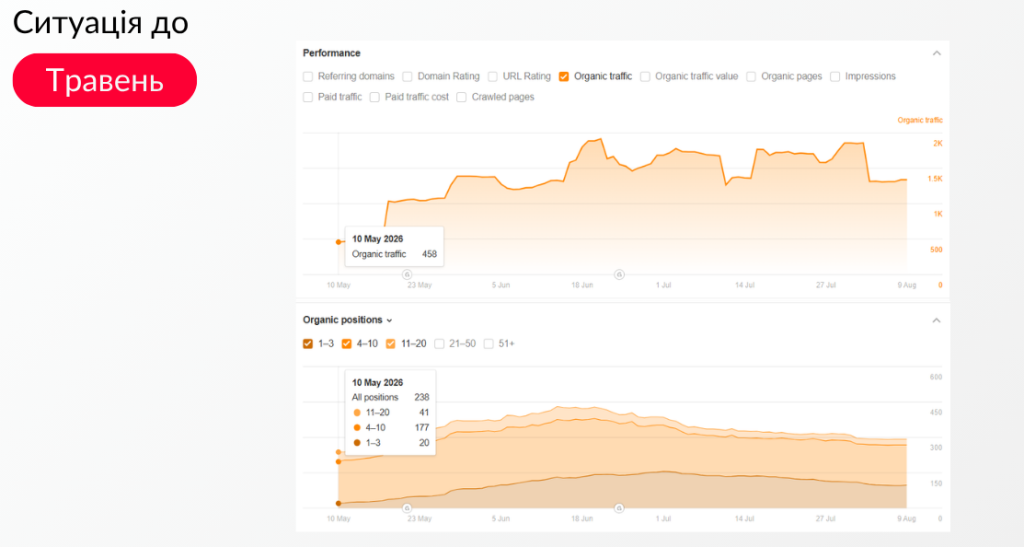
Task: Click the '11–20 41' tooltip row
Action: (391, 413)
